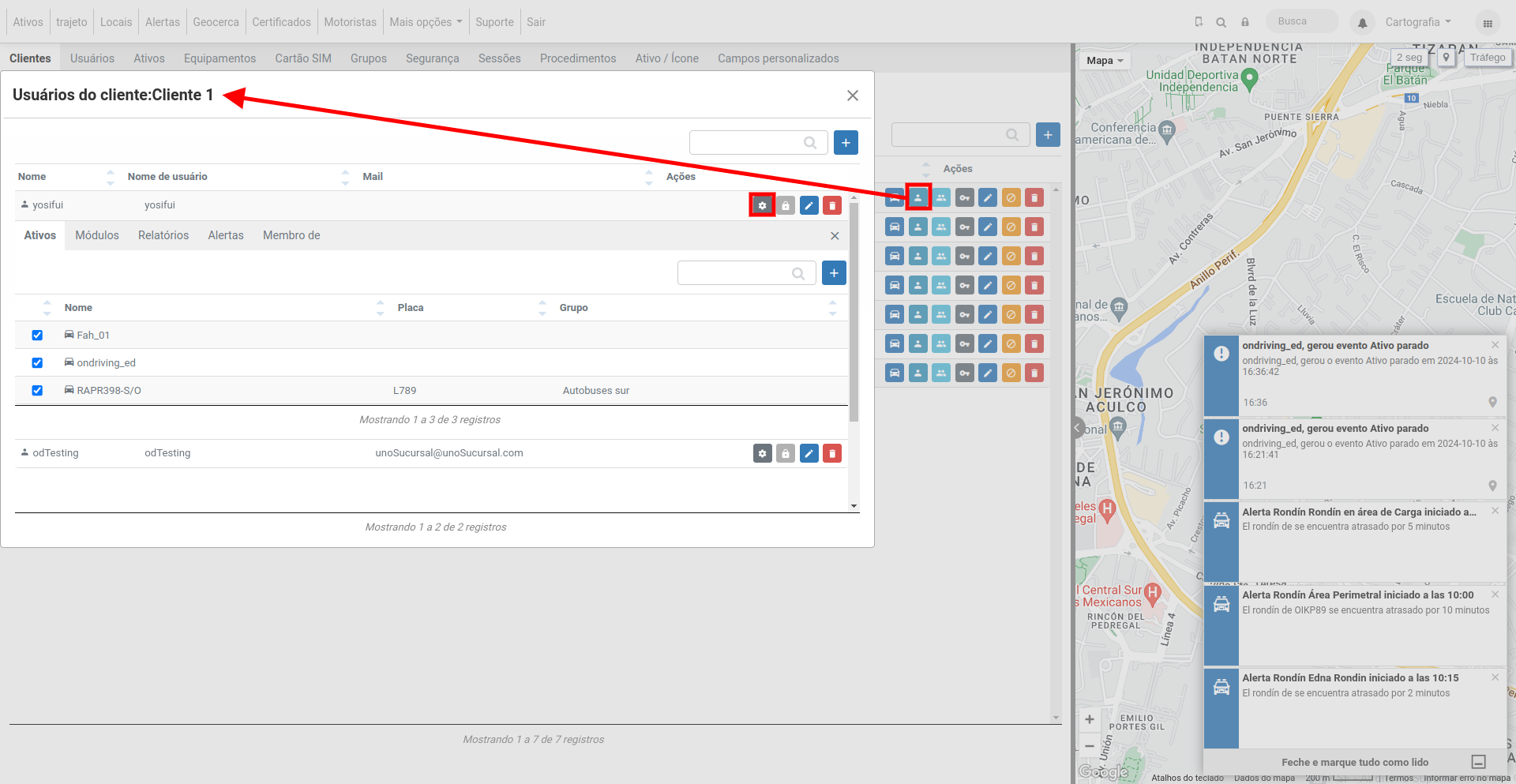Close the Usuários do cliente dialog
Image resolution: width=1516 pixels, height=784 pixels.
click(853, 96)
